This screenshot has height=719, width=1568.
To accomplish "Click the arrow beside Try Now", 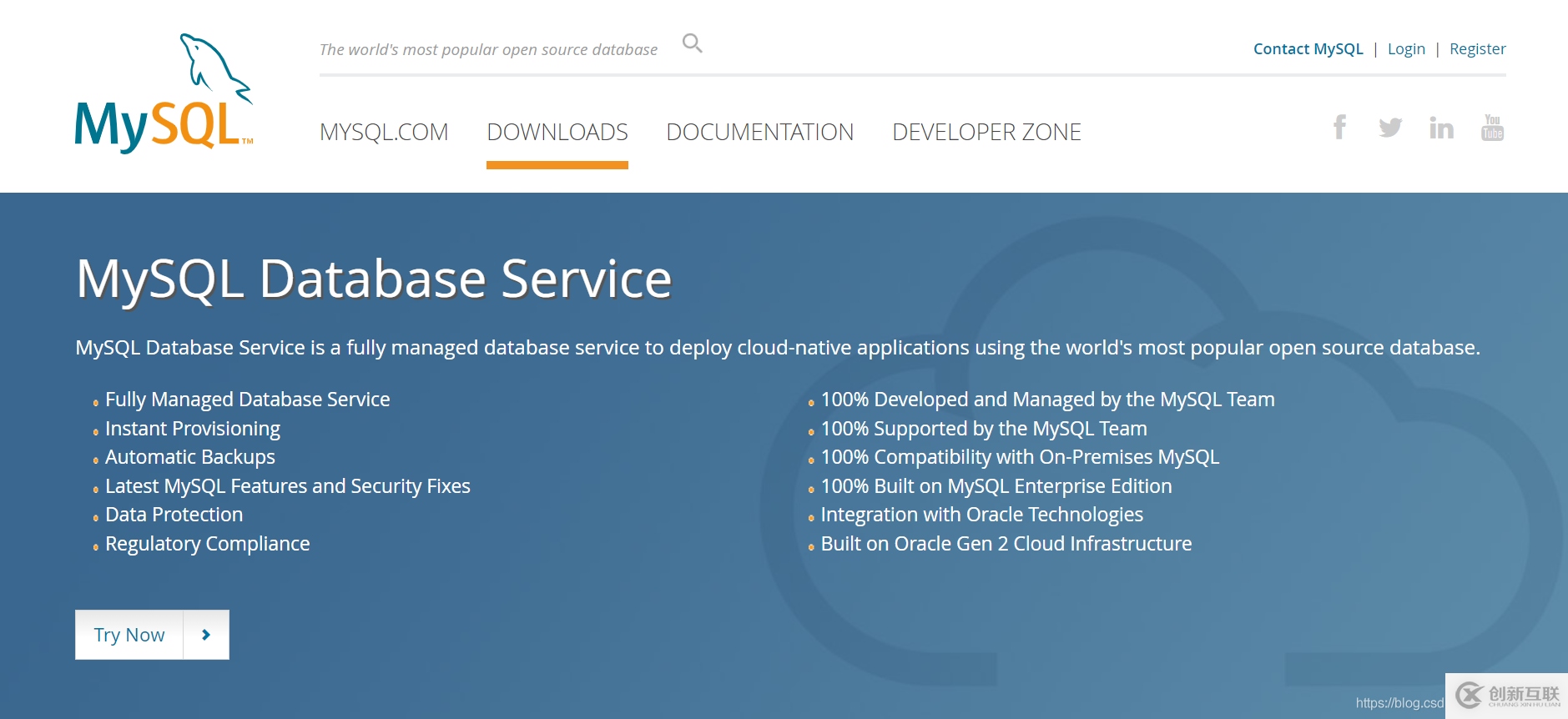I will click(206, 635).
